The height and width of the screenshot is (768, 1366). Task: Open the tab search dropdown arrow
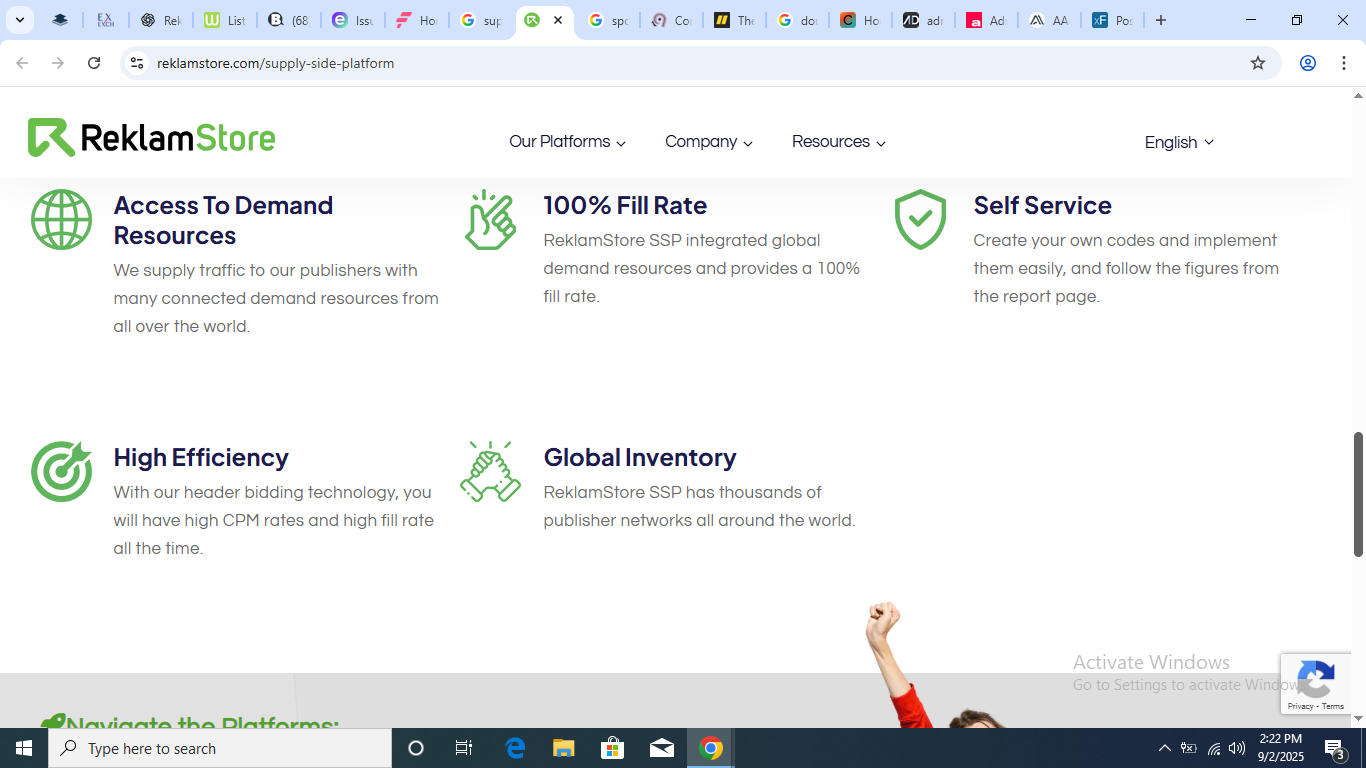point(19,20)
